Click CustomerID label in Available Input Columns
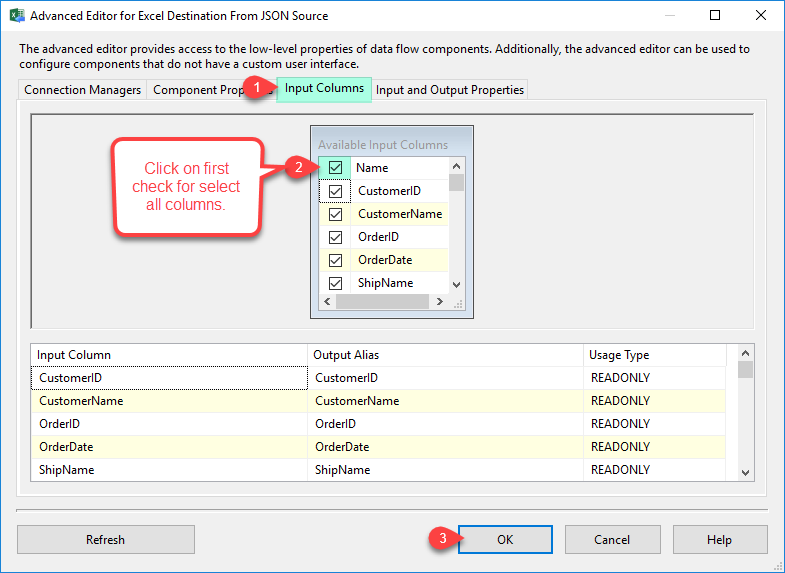Screen dimensions: 785x573 click(x=389, y=191)
